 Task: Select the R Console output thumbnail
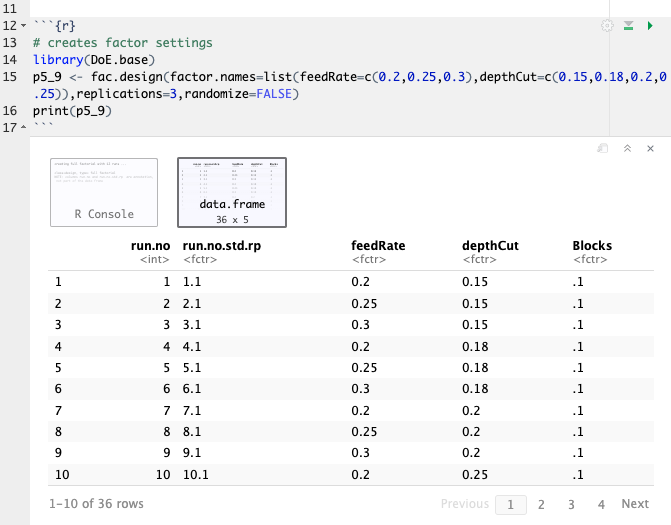(104, 191)
